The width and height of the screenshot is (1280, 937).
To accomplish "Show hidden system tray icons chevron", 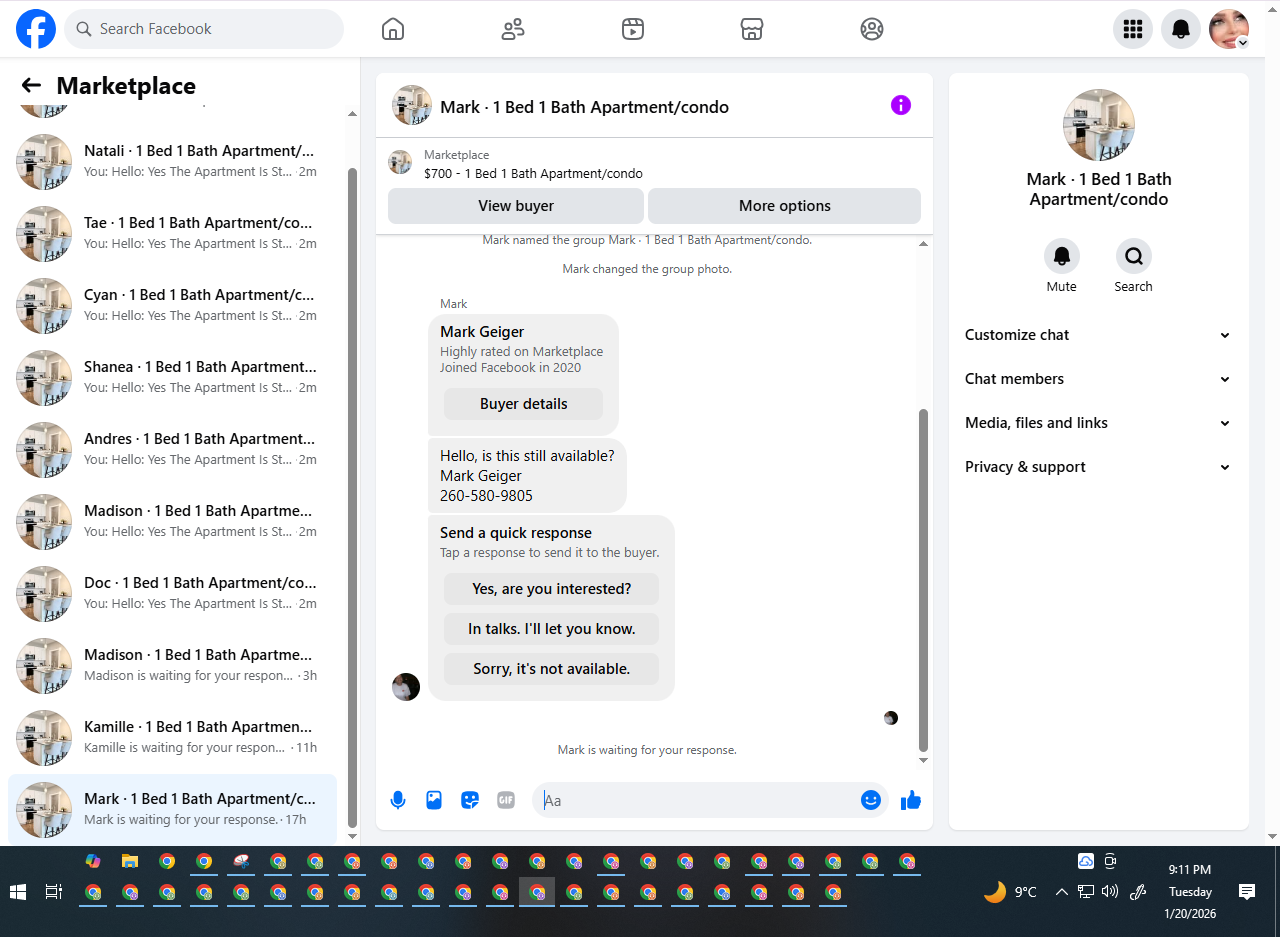I will (1061, 892).
